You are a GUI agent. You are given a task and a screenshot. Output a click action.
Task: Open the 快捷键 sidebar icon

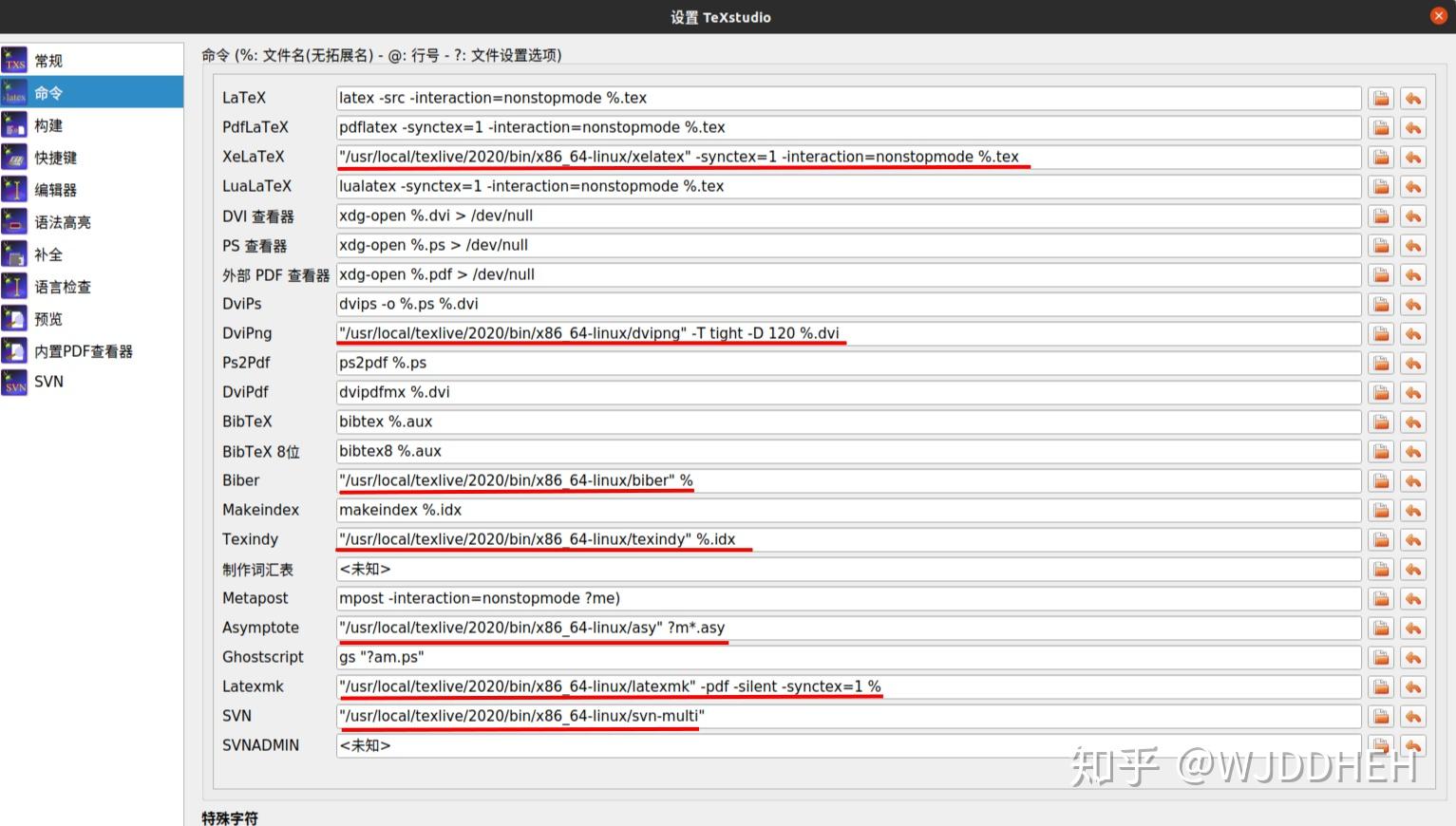tap(14, 158)
